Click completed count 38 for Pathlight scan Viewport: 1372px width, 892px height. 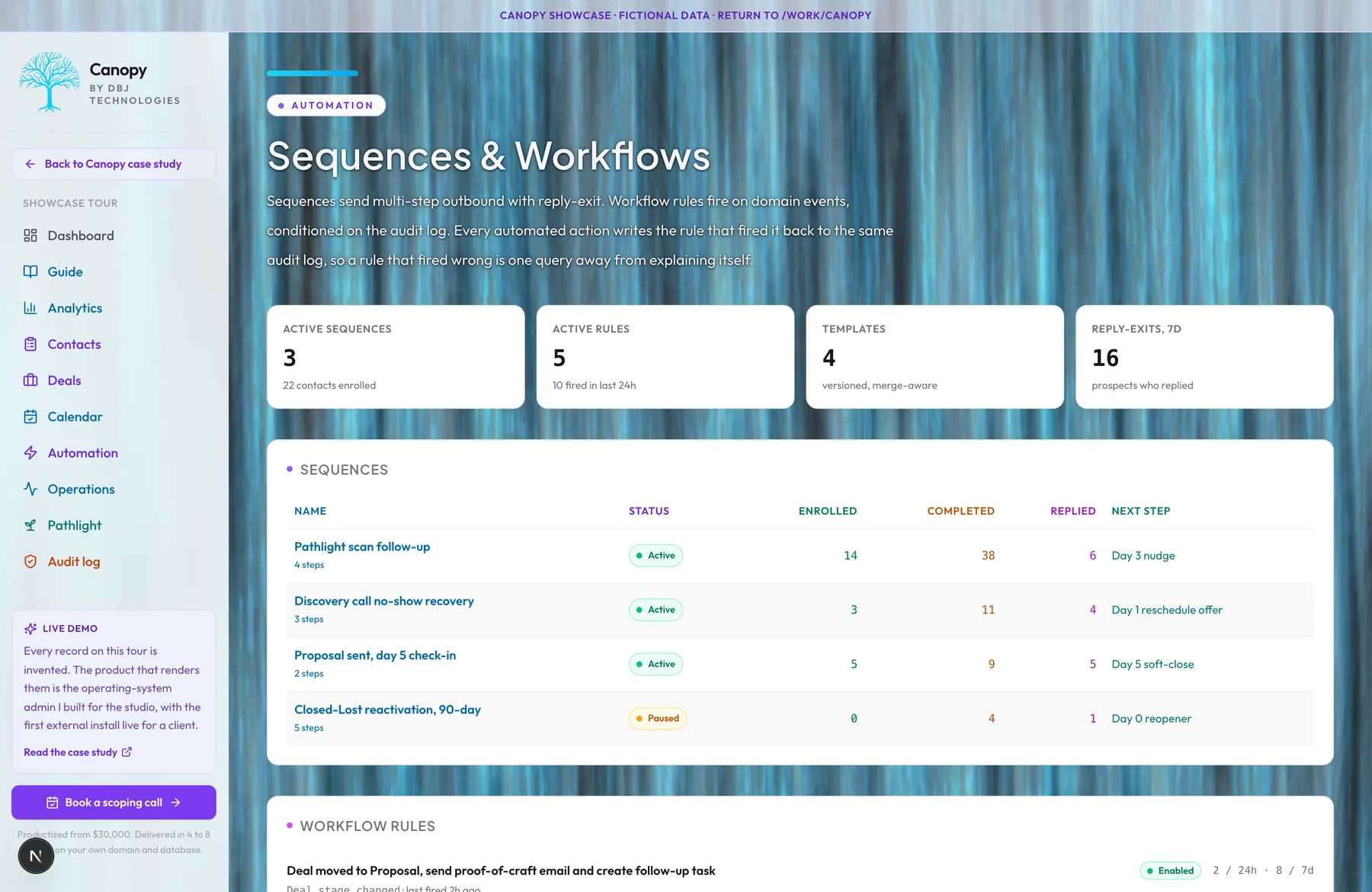click(x=988, y=556)
